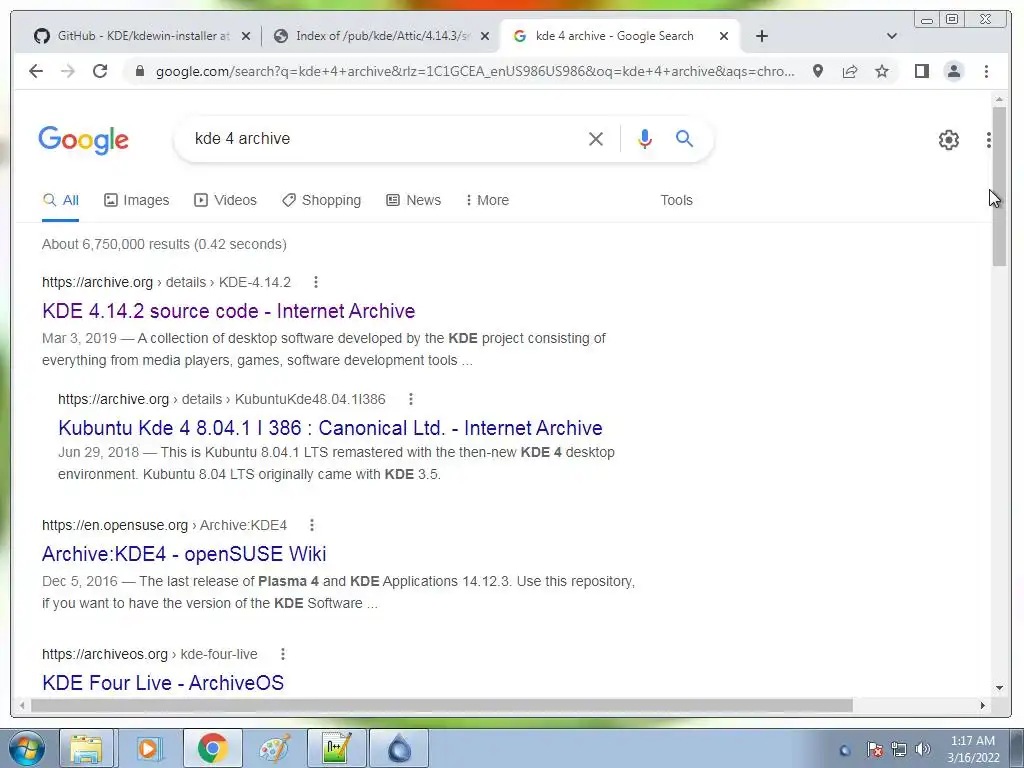Open KDE 4.14.2 source code result
1024x768 pixels.
[229, 311]
